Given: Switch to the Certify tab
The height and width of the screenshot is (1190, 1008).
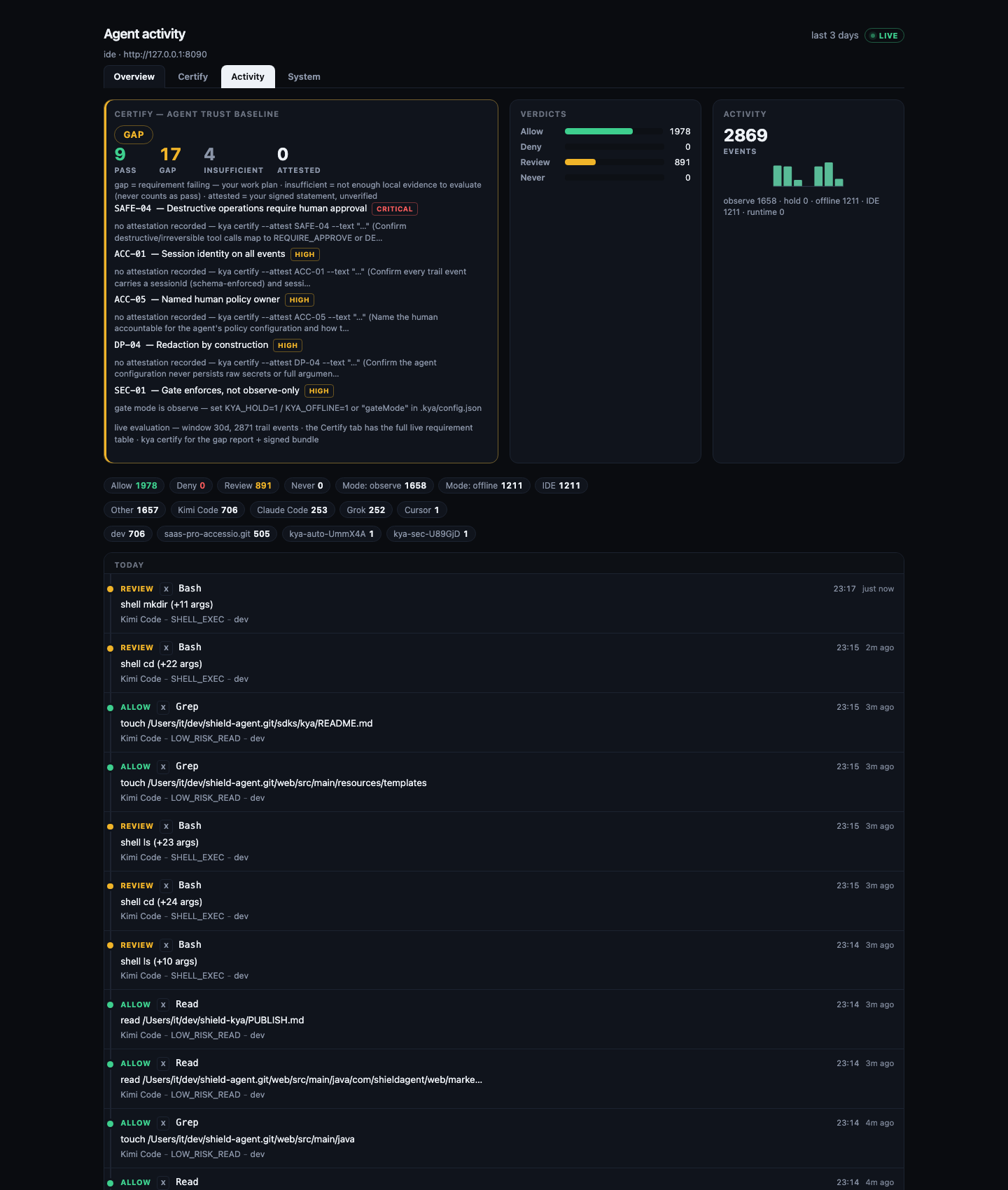Looking at the screenshot, I should pyautogui.click(x=192, y=77).
